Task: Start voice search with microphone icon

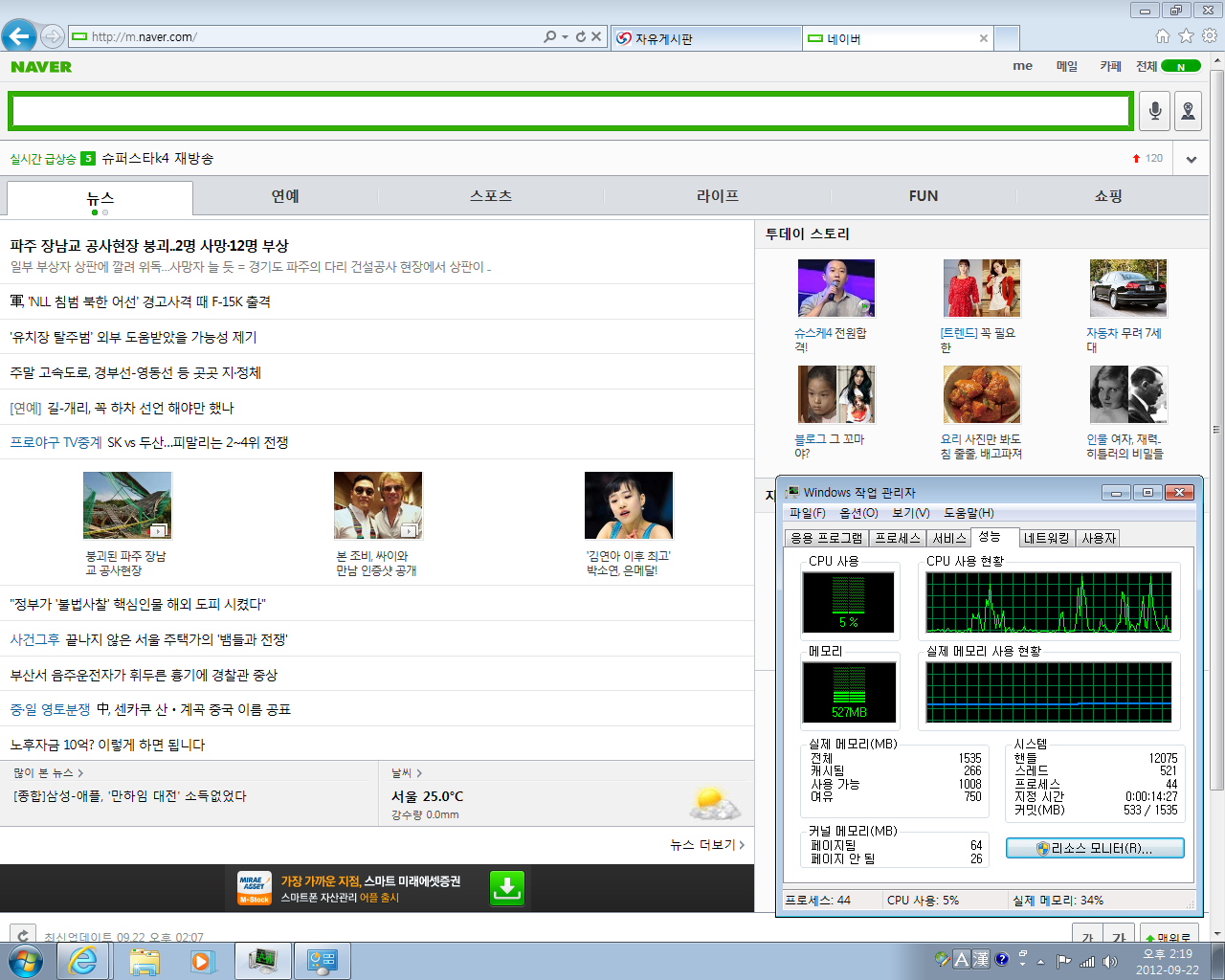Action: 1155,111
